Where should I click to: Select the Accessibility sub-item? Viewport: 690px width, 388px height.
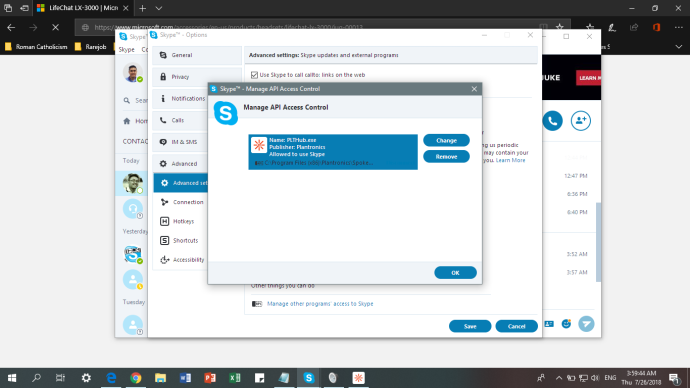(182, 260)
